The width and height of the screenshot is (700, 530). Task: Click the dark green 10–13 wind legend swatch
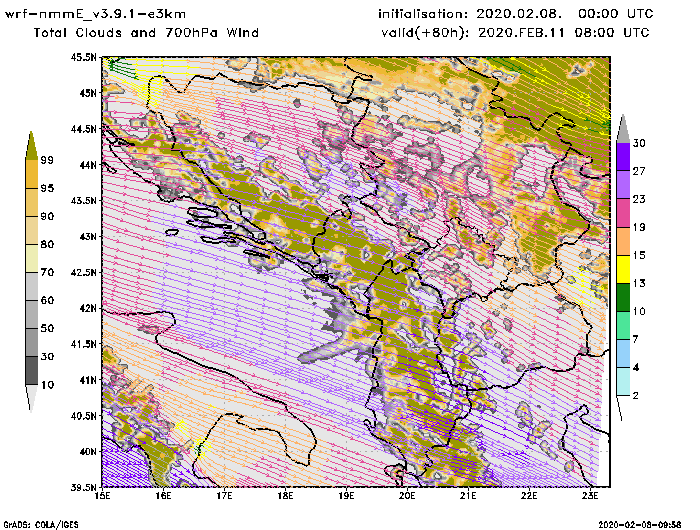pyautogui.click(x=623, y=297)
